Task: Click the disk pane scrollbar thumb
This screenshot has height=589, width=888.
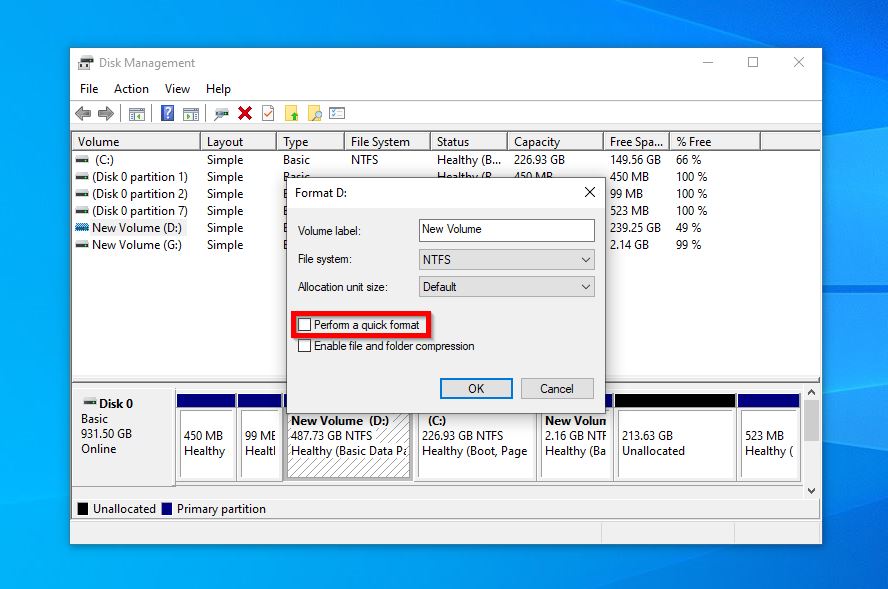Action: pos(811,420)
